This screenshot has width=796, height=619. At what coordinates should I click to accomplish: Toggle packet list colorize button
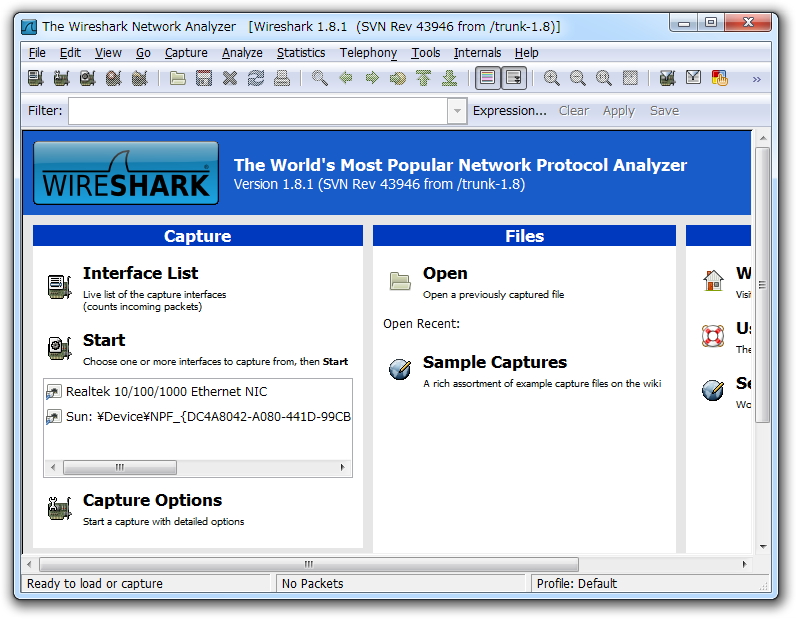click(x=487, y=78)
